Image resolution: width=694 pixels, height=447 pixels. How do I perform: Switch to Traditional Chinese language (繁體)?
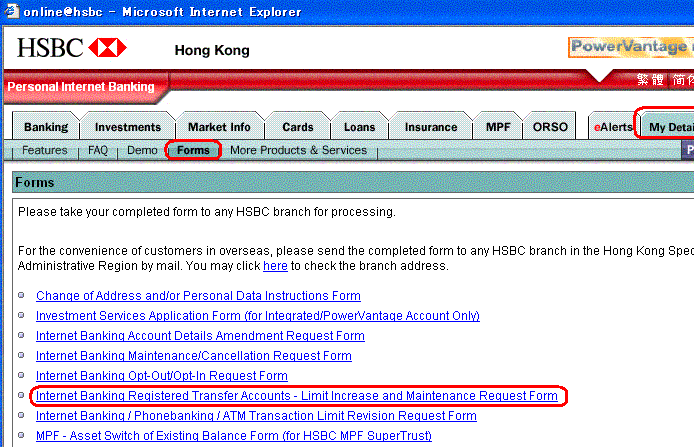[650, 80]
